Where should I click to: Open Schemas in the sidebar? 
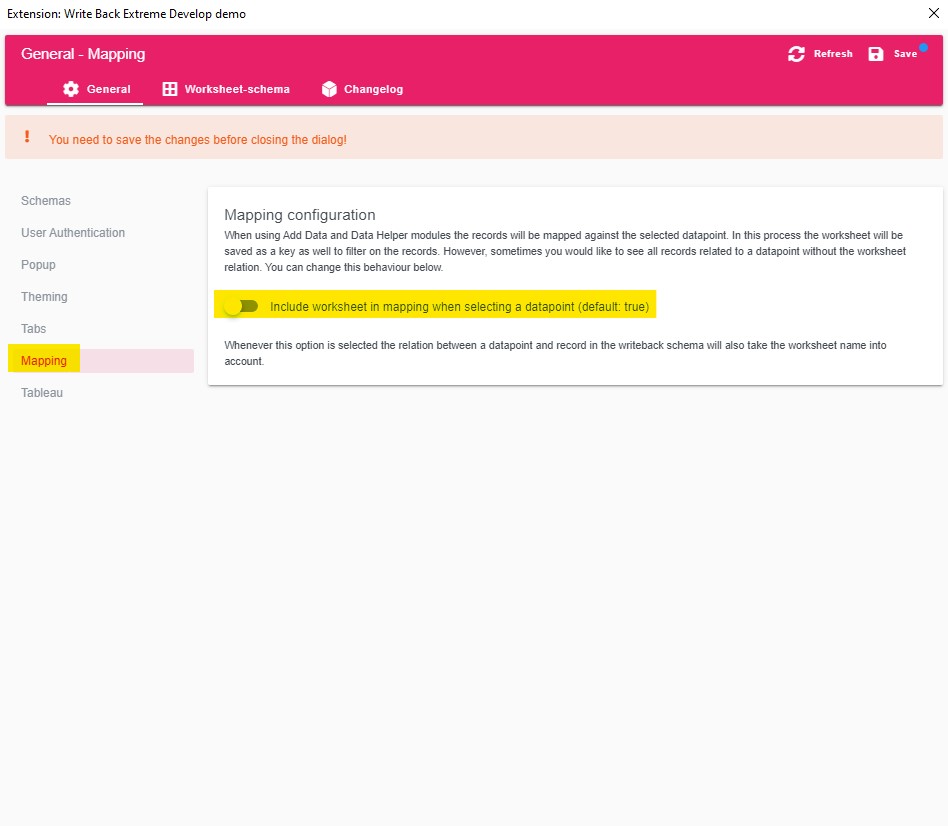click(x=46, y=201)
